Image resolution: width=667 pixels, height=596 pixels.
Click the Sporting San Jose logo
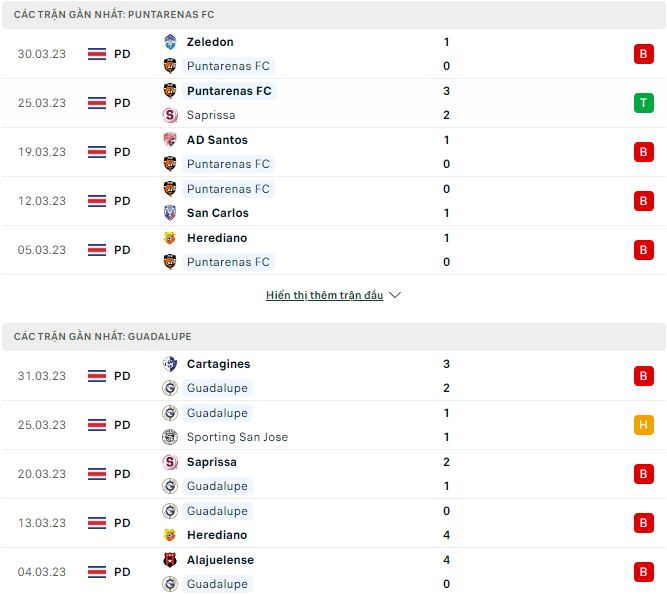click(170, 437)
